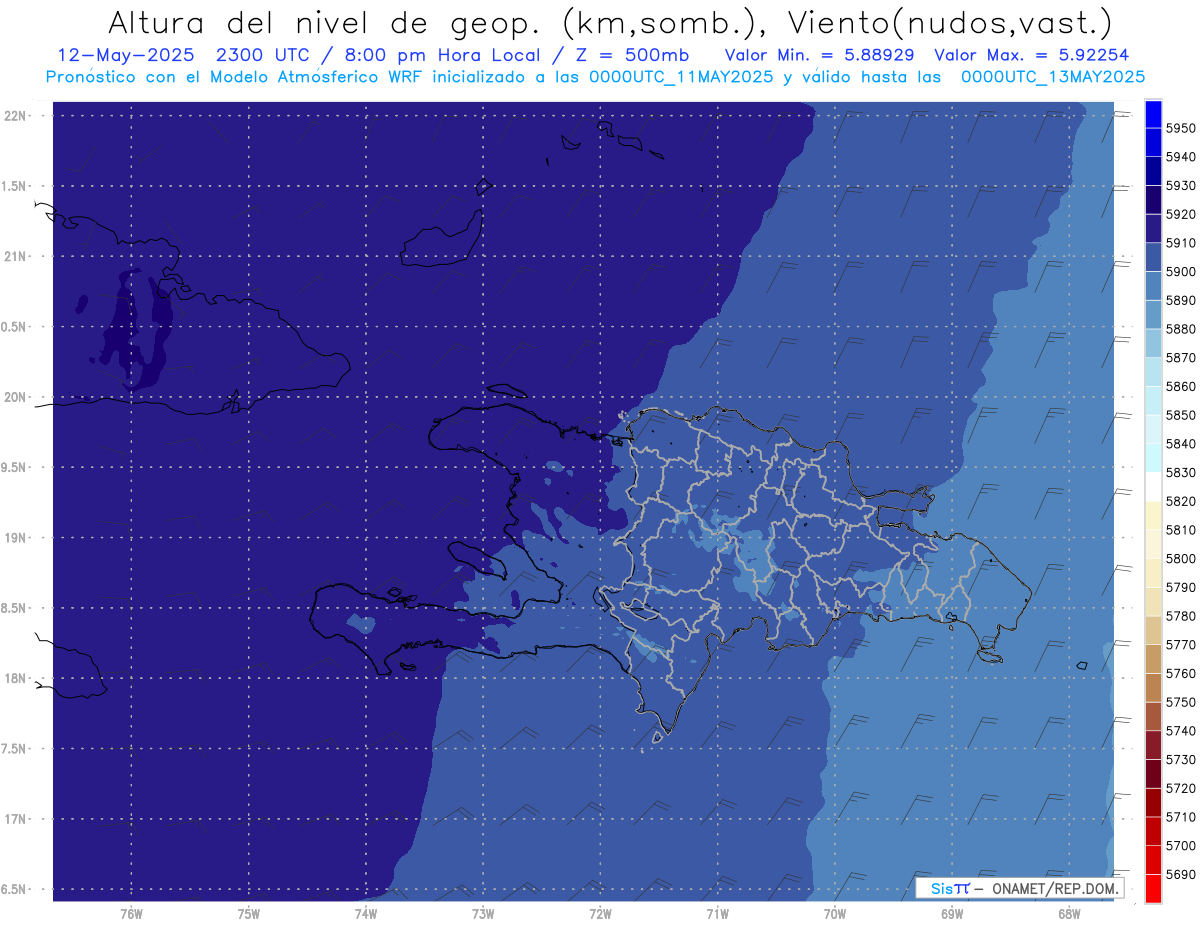The width and height of the screenshot is (1200, 927).
Task: Click the '70W' longitude label
Action: point(835,913)
